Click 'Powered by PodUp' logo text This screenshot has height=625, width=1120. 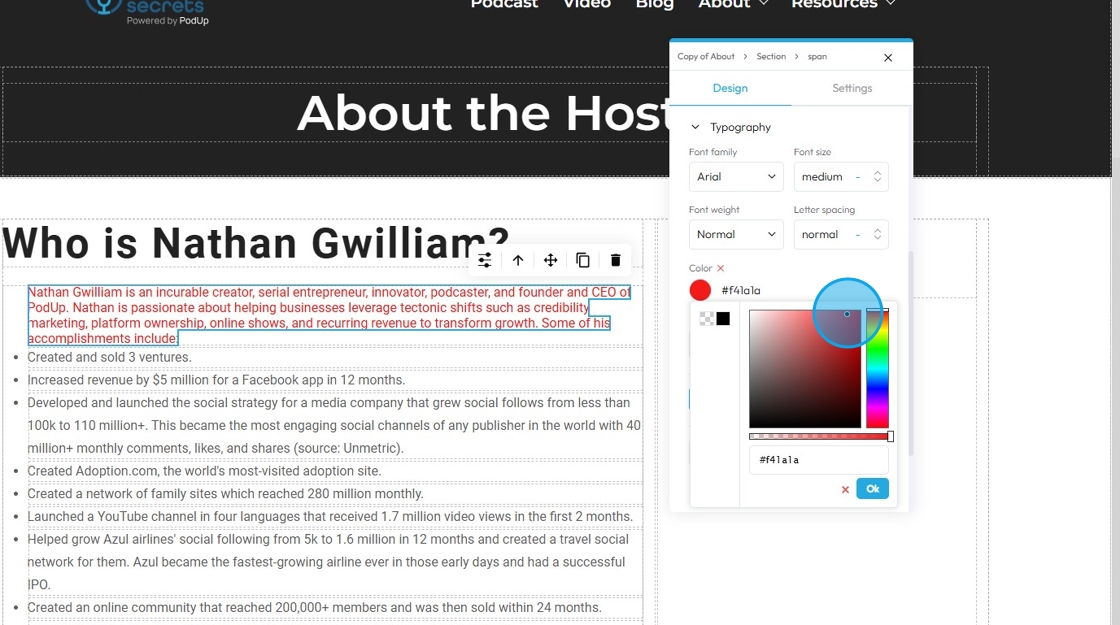tap(168, 21)
